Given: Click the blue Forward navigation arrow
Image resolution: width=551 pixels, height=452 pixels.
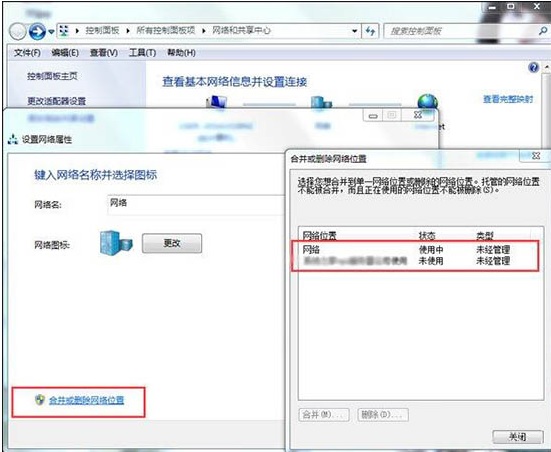Looking at the screenshot, I should pyautogui.click(x=37, y=32).
